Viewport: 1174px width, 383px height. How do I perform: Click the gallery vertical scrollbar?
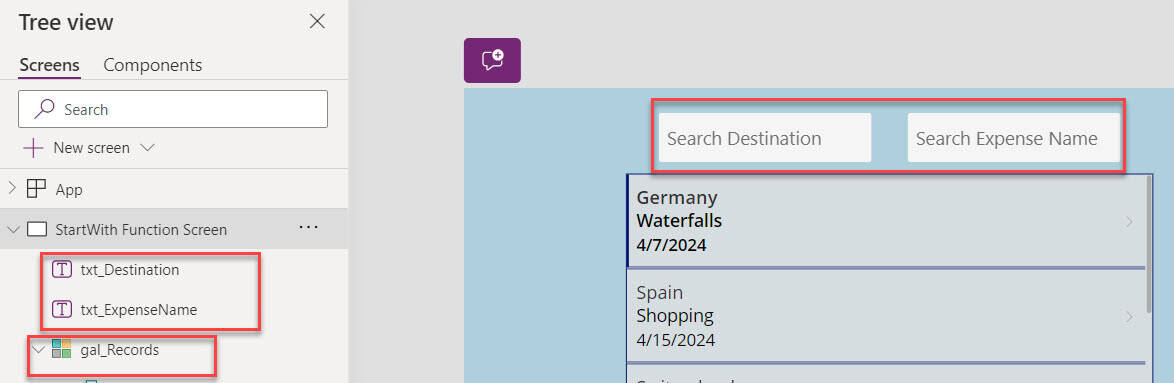1149,245
